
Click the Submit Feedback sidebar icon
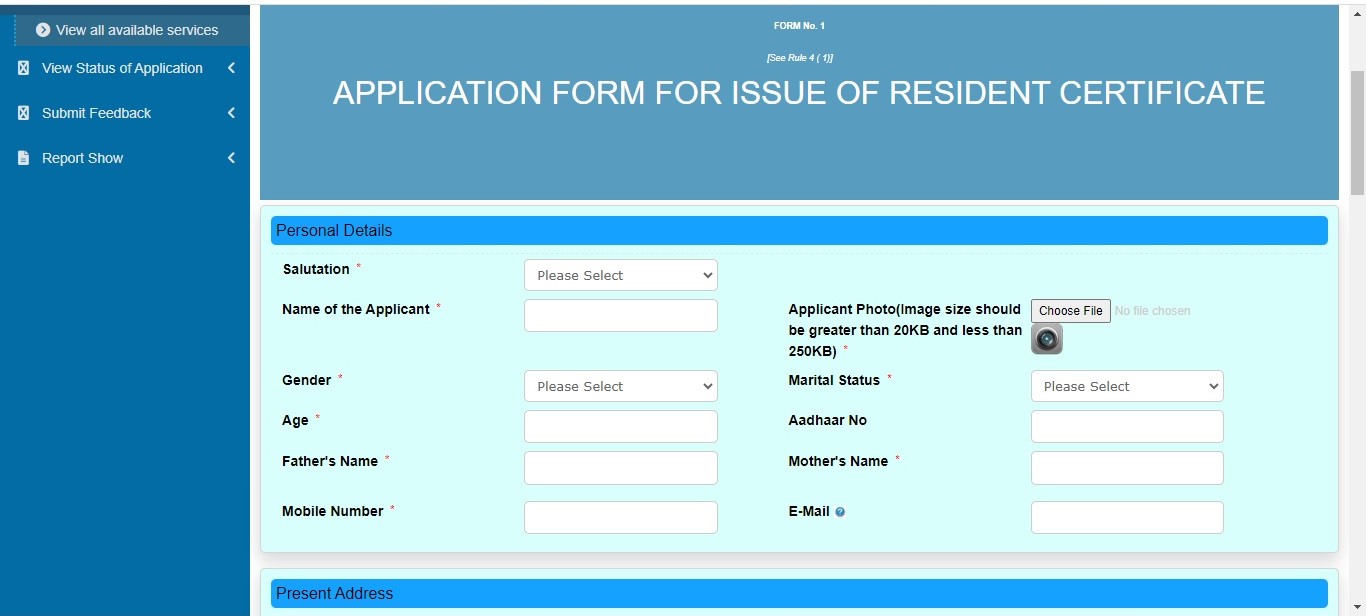tap(23, 112)
